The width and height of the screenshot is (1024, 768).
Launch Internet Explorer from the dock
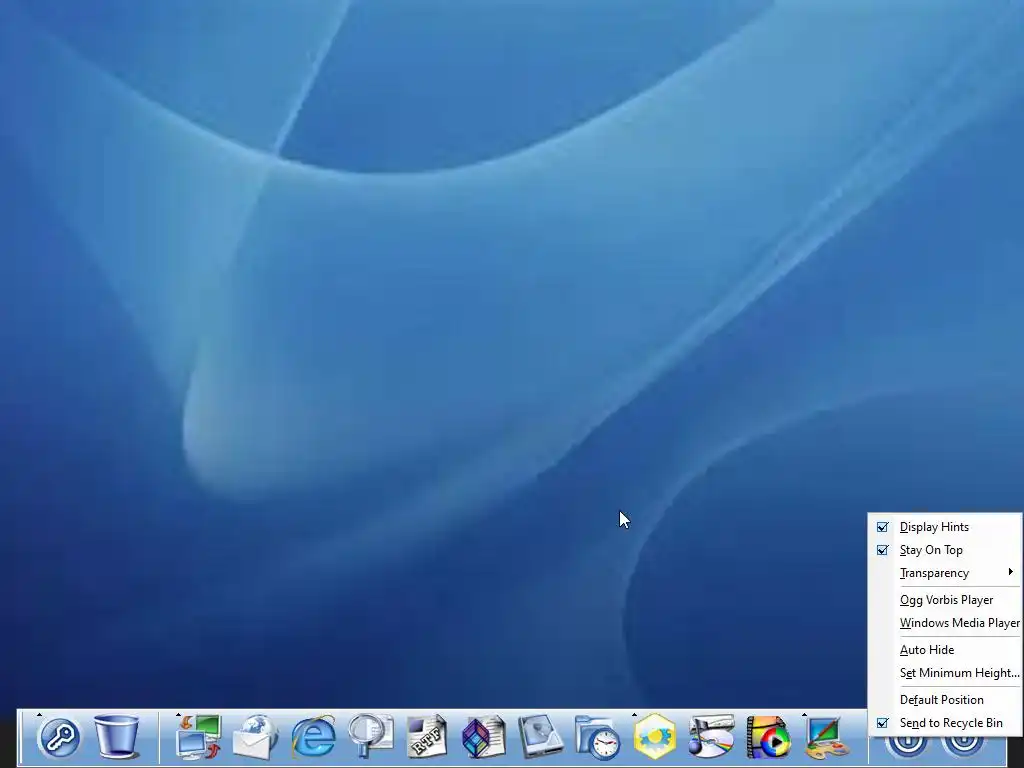tap(313, 737)
